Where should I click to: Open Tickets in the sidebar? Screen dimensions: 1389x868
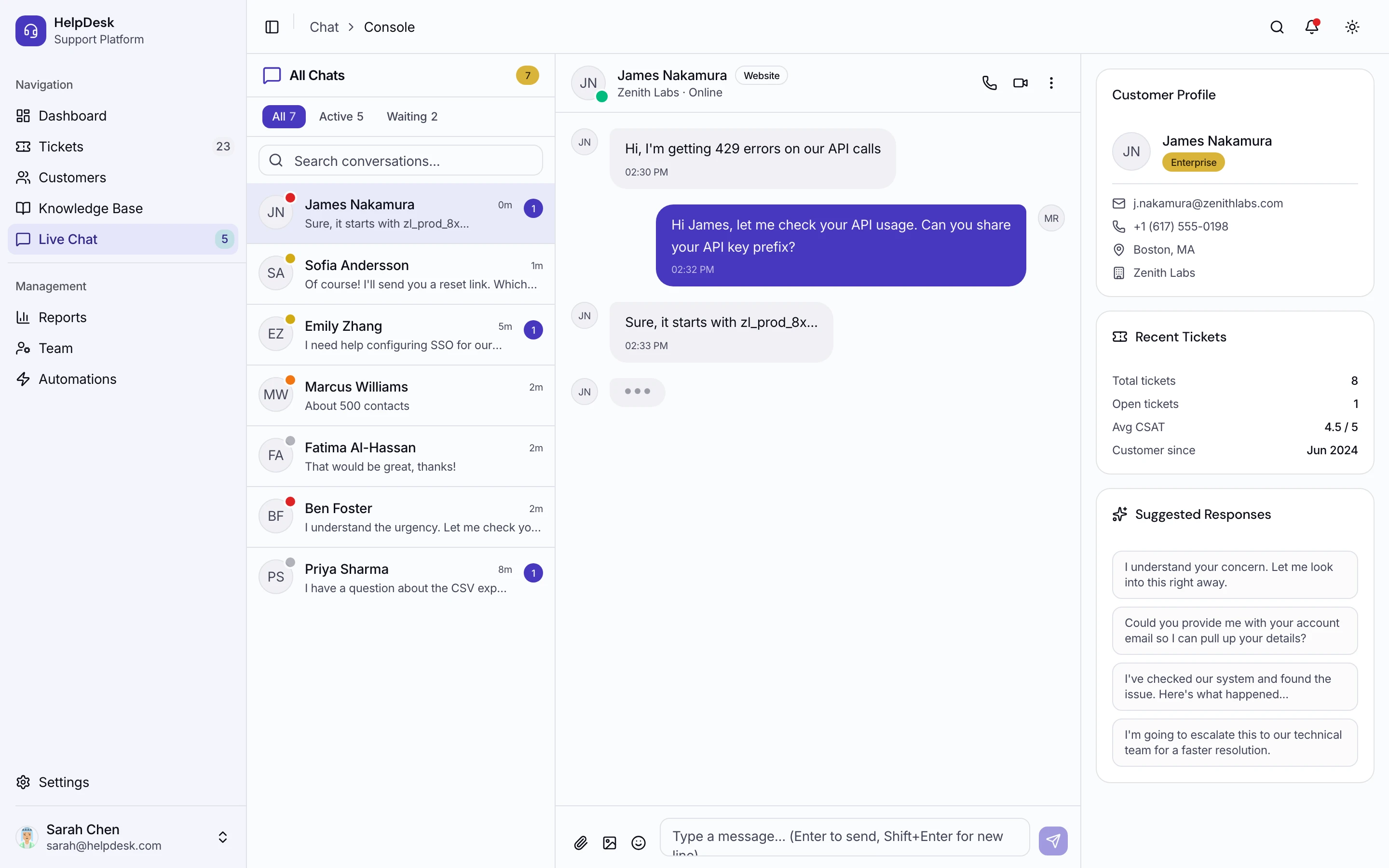coord(123,147)
